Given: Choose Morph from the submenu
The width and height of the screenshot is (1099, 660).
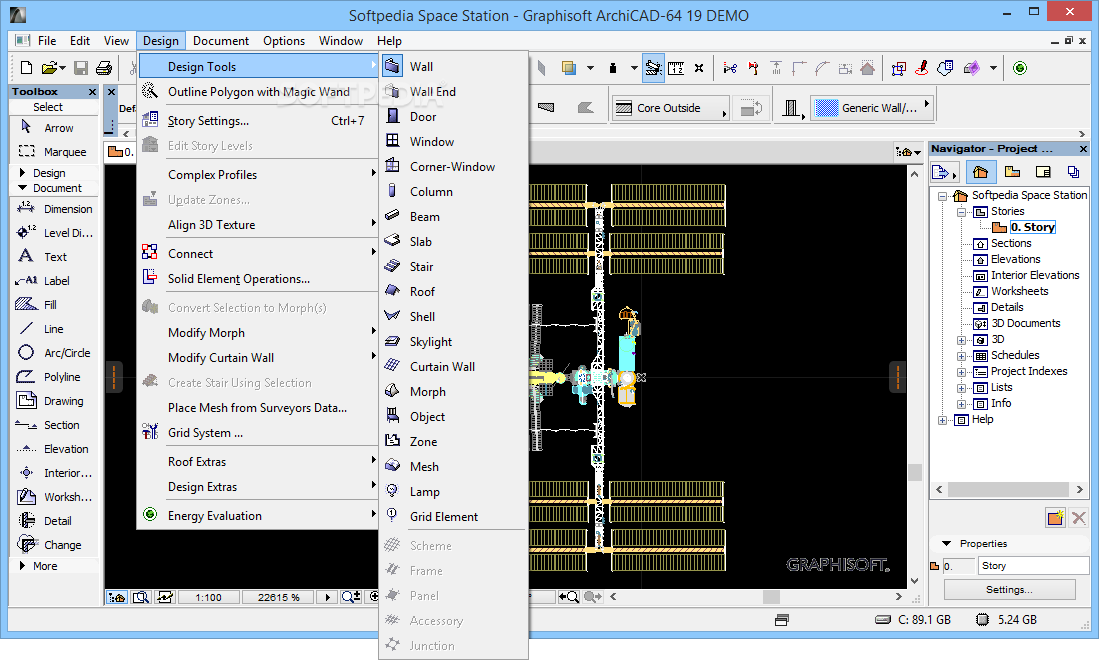Looking at the screenshot, I should click(x=453, y=392).
